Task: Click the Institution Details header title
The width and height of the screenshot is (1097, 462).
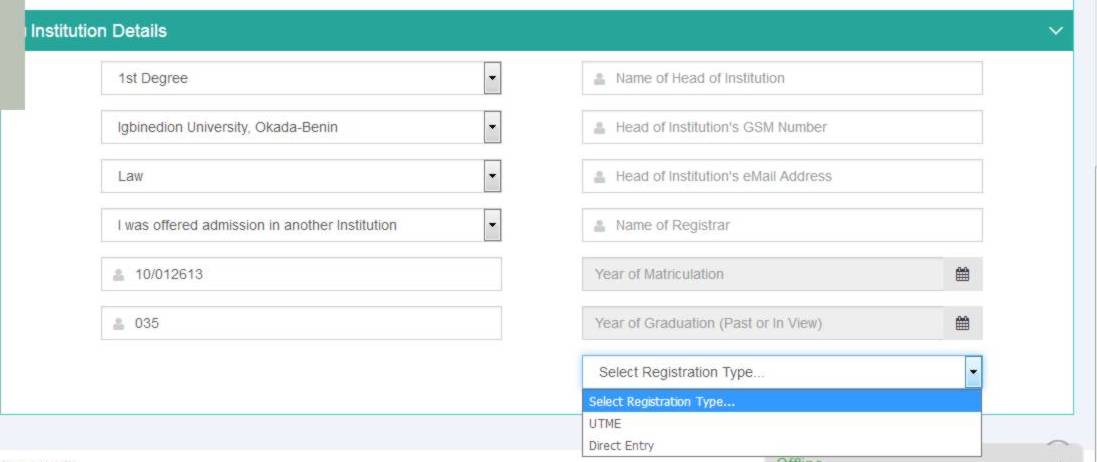Action: (99, 31)
